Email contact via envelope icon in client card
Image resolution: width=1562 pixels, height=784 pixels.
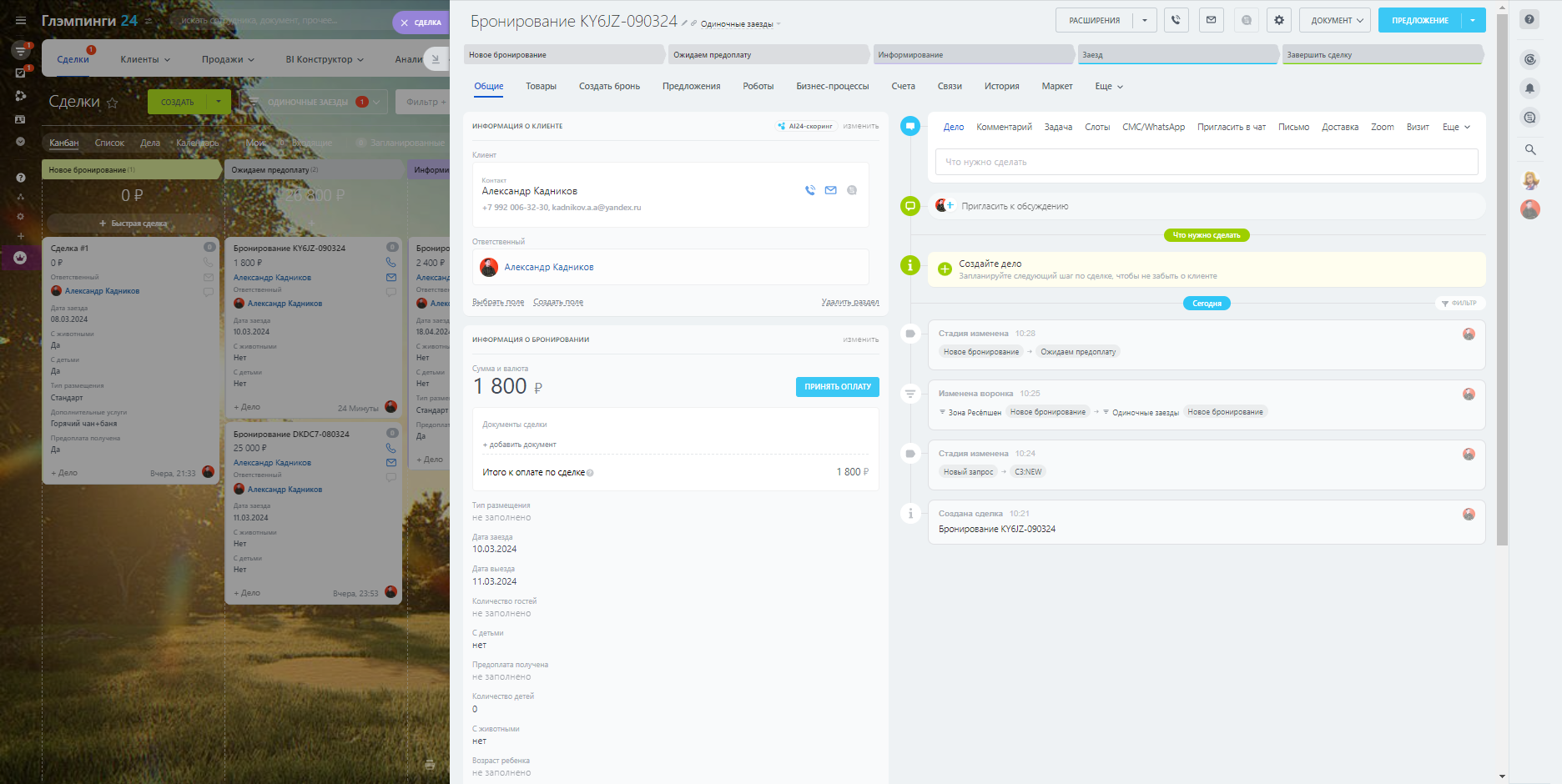click(830, 190)
